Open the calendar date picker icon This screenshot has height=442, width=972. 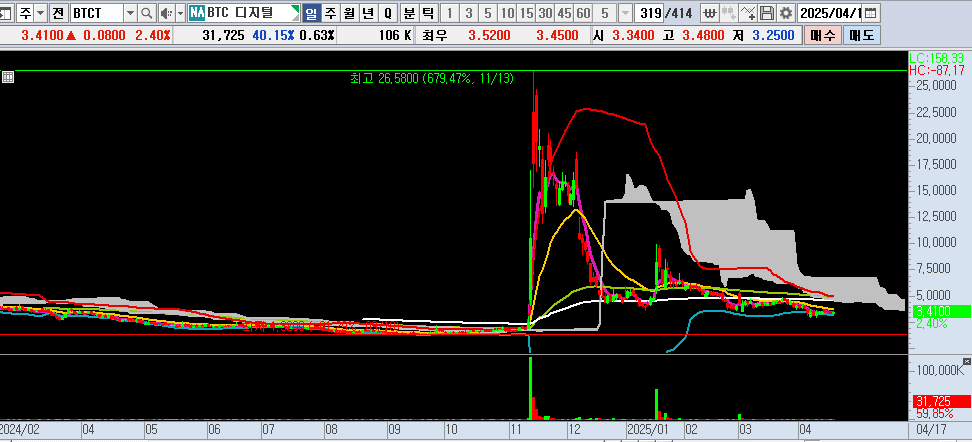click(x=870, y=12)
